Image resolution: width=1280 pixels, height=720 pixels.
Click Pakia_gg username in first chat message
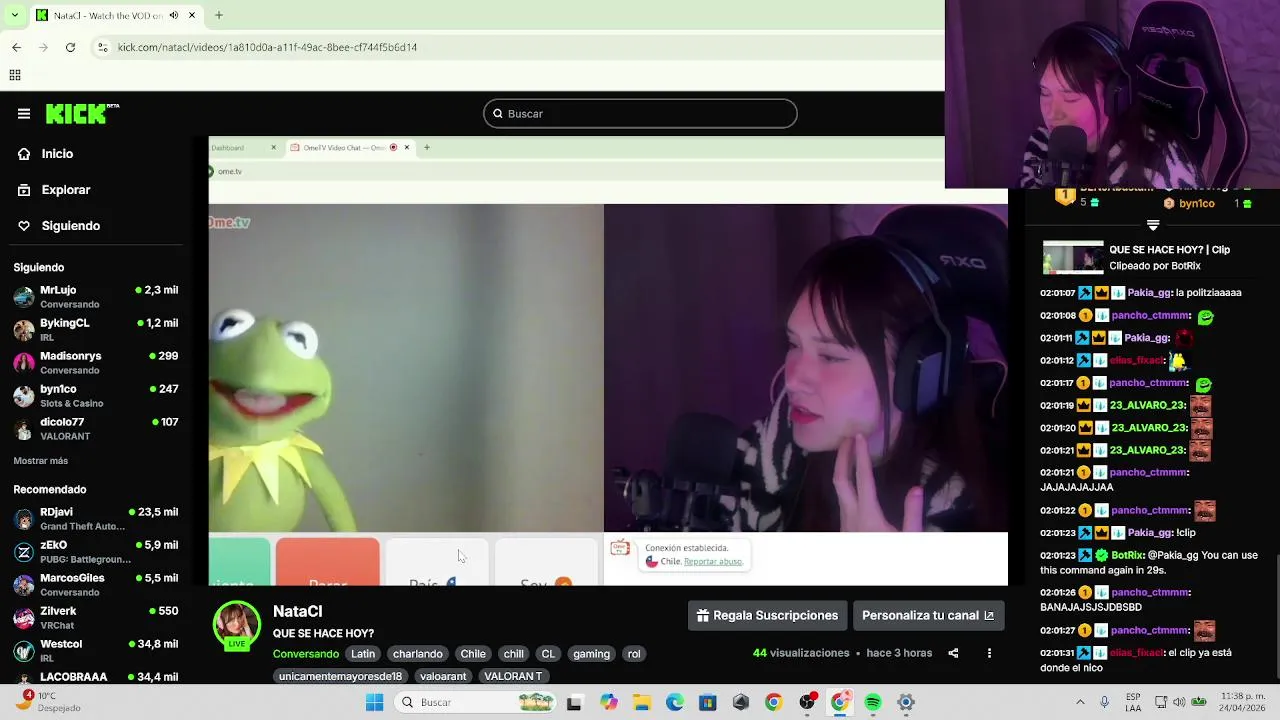tap(1149, 293)
